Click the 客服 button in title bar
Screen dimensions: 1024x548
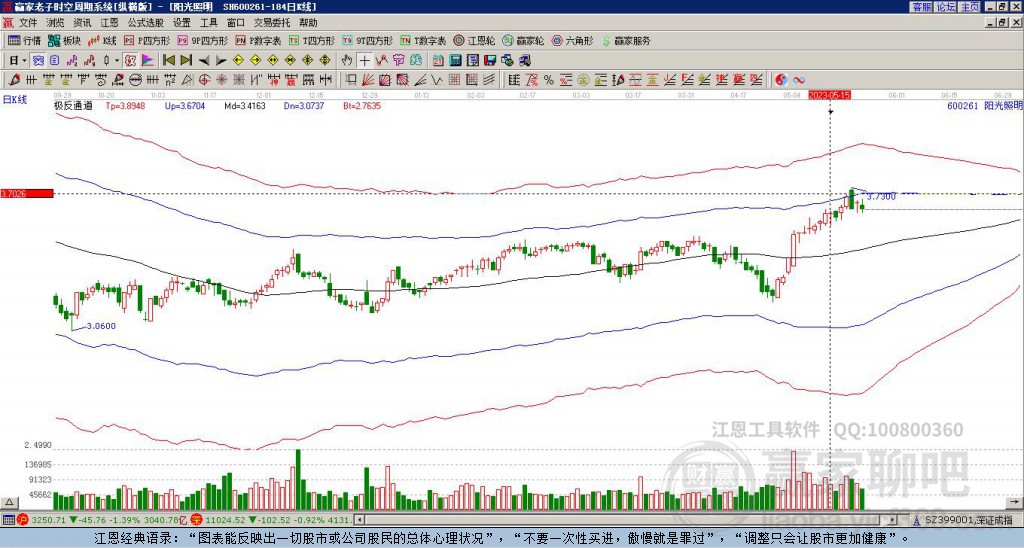pyautogui.click(x=921, y=7)
